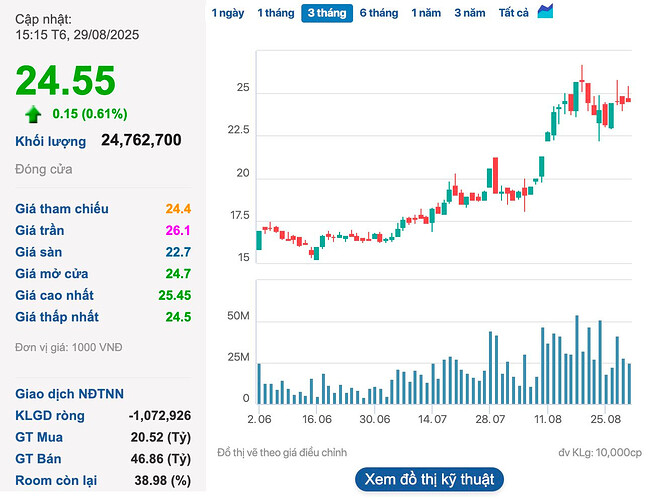
Task: Click the green up arrow price indicator
Action: point(34,113)
